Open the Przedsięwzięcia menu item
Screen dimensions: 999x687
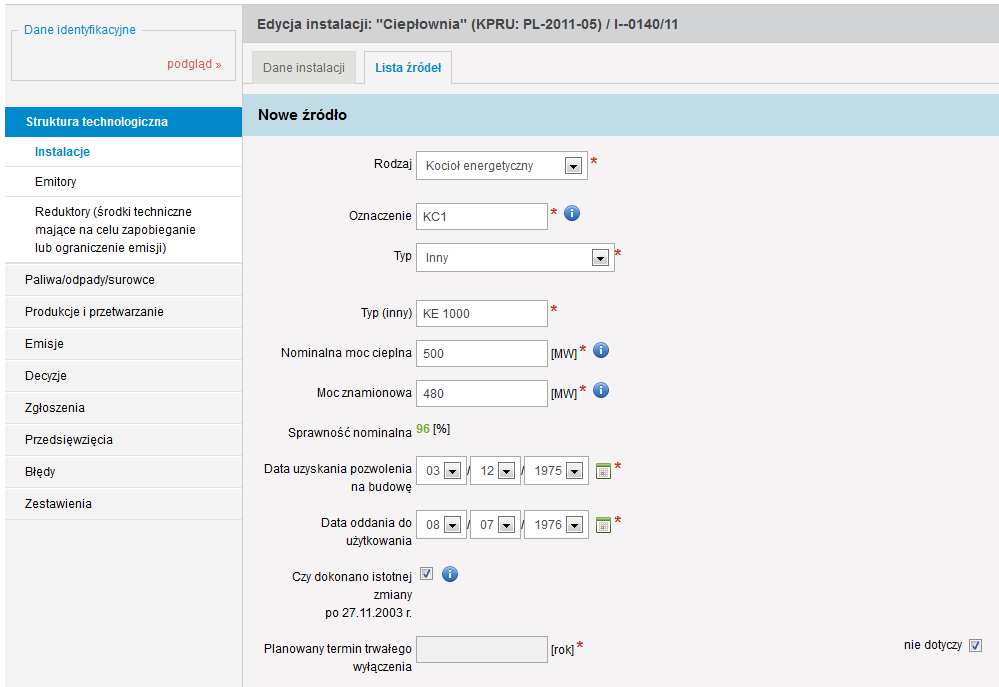[x=124, y=440]
